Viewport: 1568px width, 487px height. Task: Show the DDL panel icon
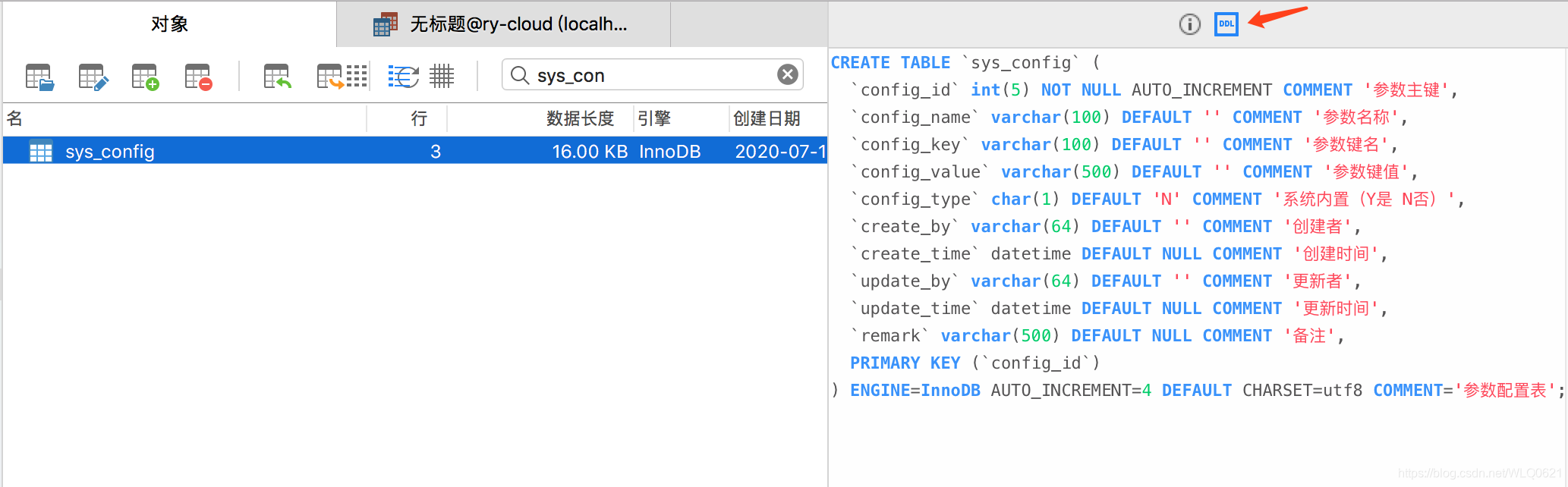[1226, 24]
